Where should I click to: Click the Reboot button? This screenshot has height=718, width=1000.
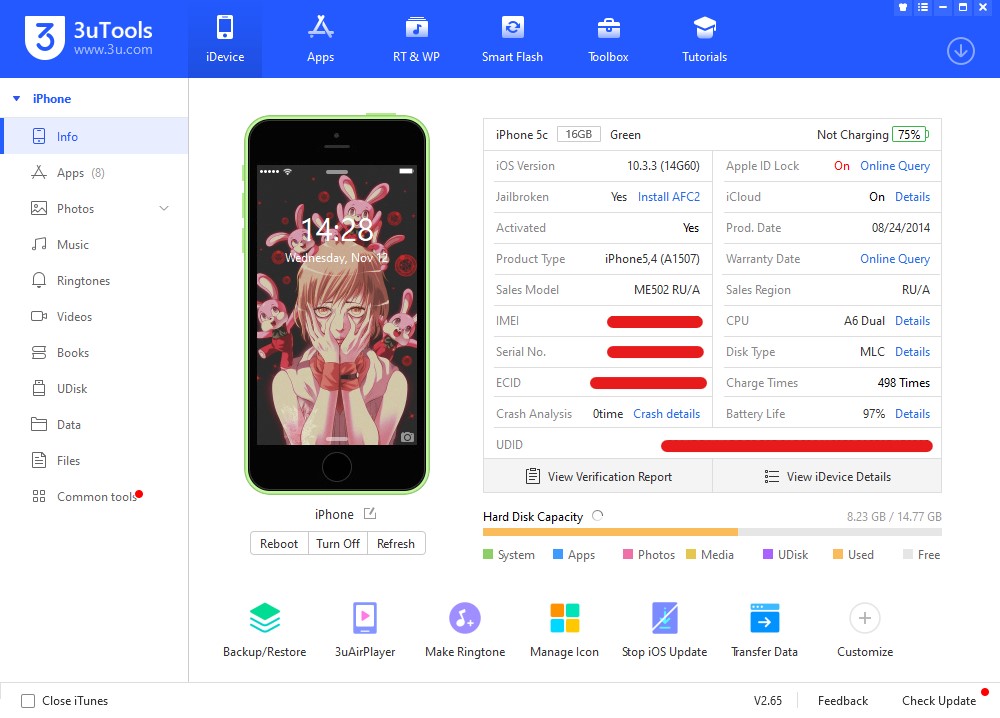pos(278,543)
